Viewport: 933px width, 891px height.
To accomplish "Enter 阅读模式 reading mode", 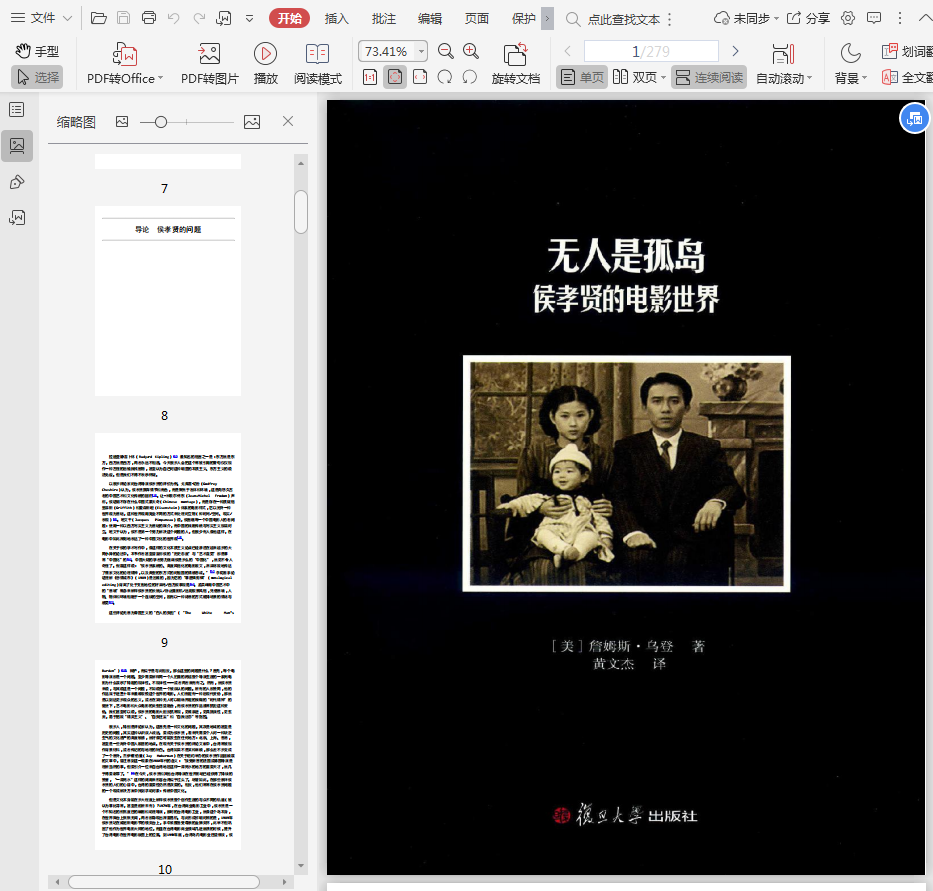I will tap(317, 55).
